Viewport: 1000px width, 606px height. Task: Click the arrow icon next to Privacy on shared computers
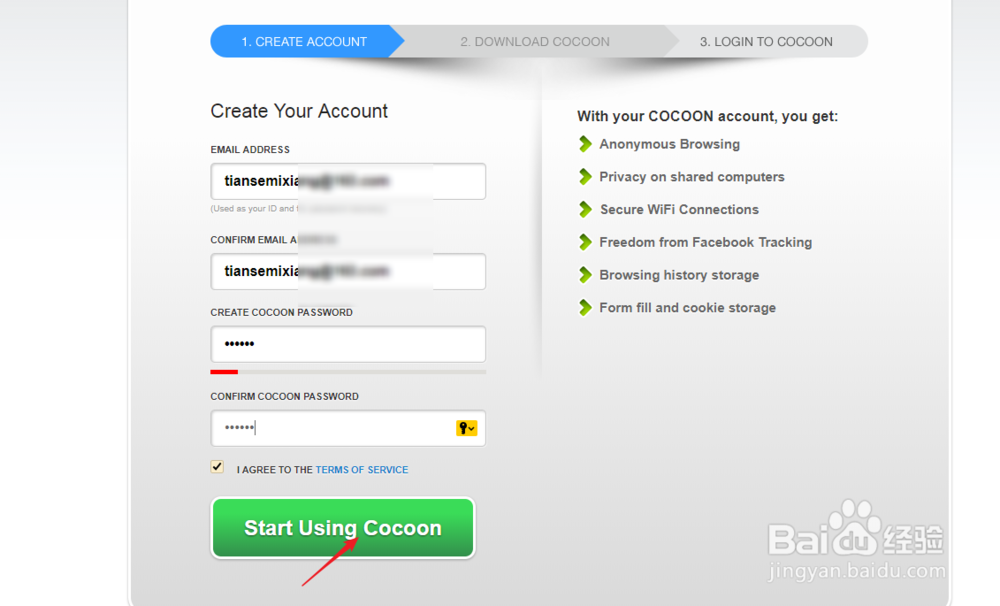click(586, 177)
